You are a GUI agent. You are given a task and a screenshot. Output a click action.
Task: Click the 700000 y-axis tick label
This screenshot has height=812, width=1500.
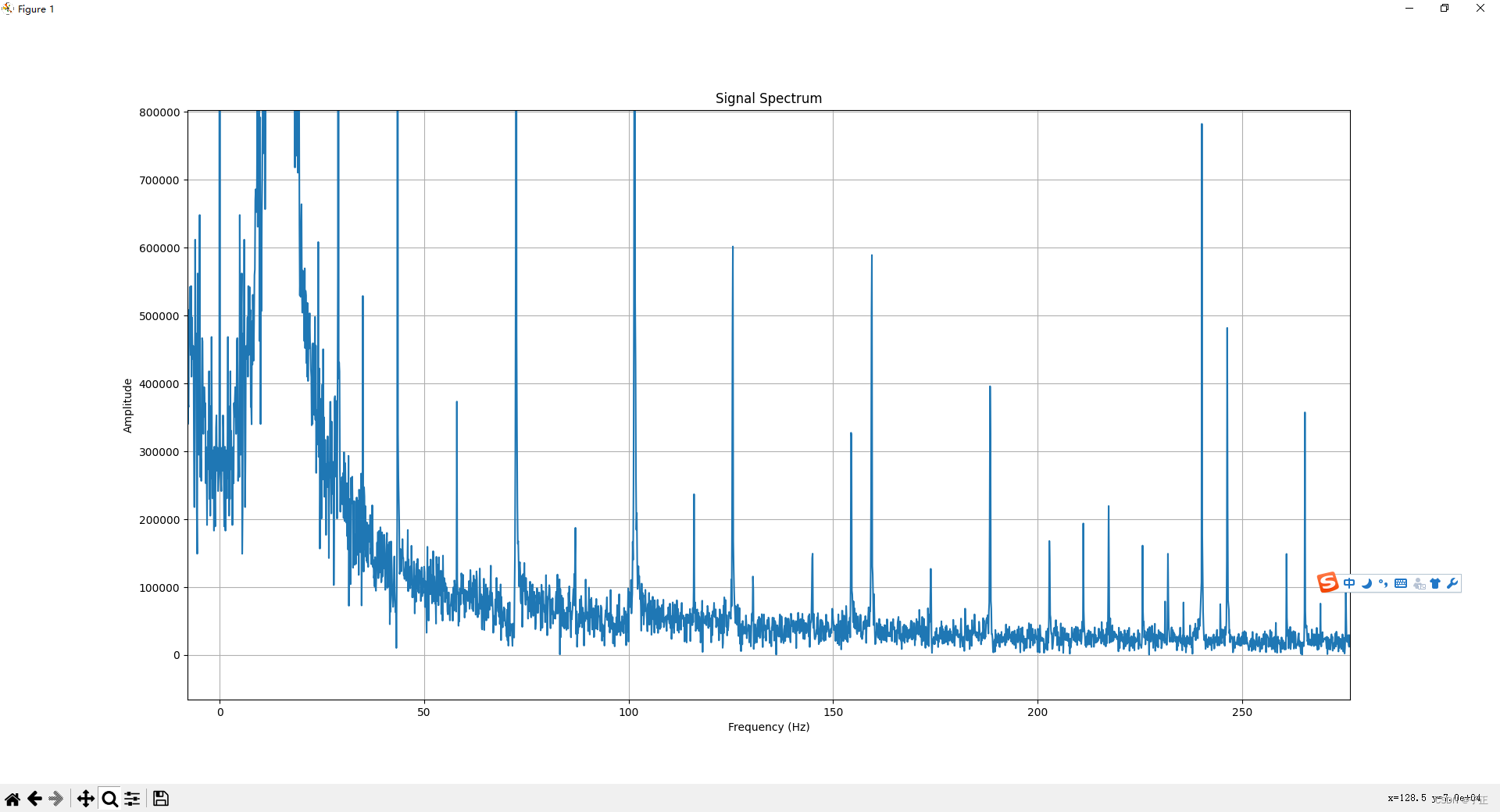tap(159, 180)
